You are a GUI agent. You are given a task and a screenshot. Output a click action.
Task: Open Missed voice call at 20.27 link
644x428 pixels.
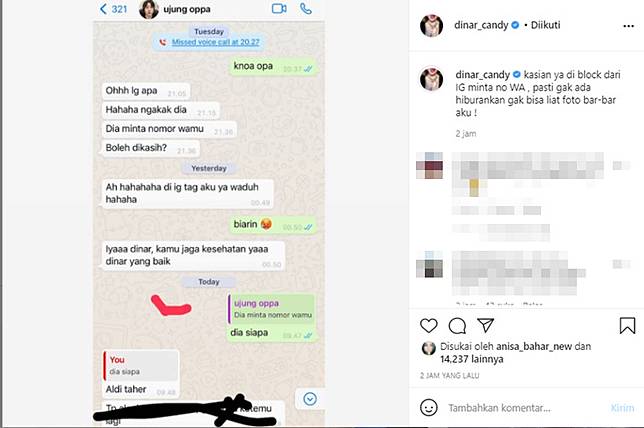click(x=215, y=42)
